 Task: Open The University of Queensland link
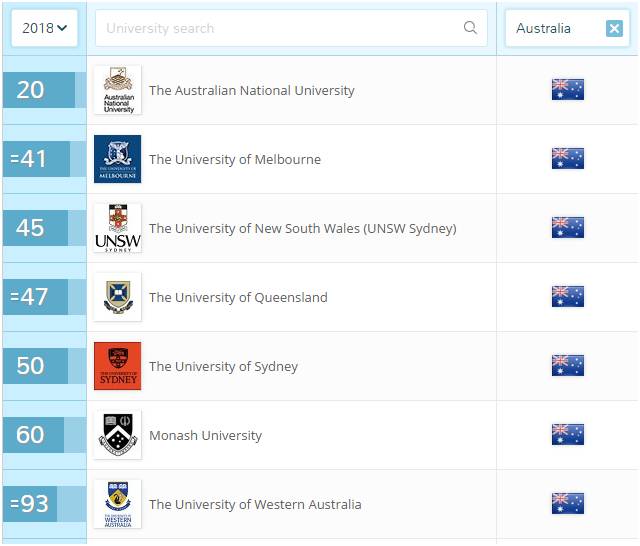238,297
